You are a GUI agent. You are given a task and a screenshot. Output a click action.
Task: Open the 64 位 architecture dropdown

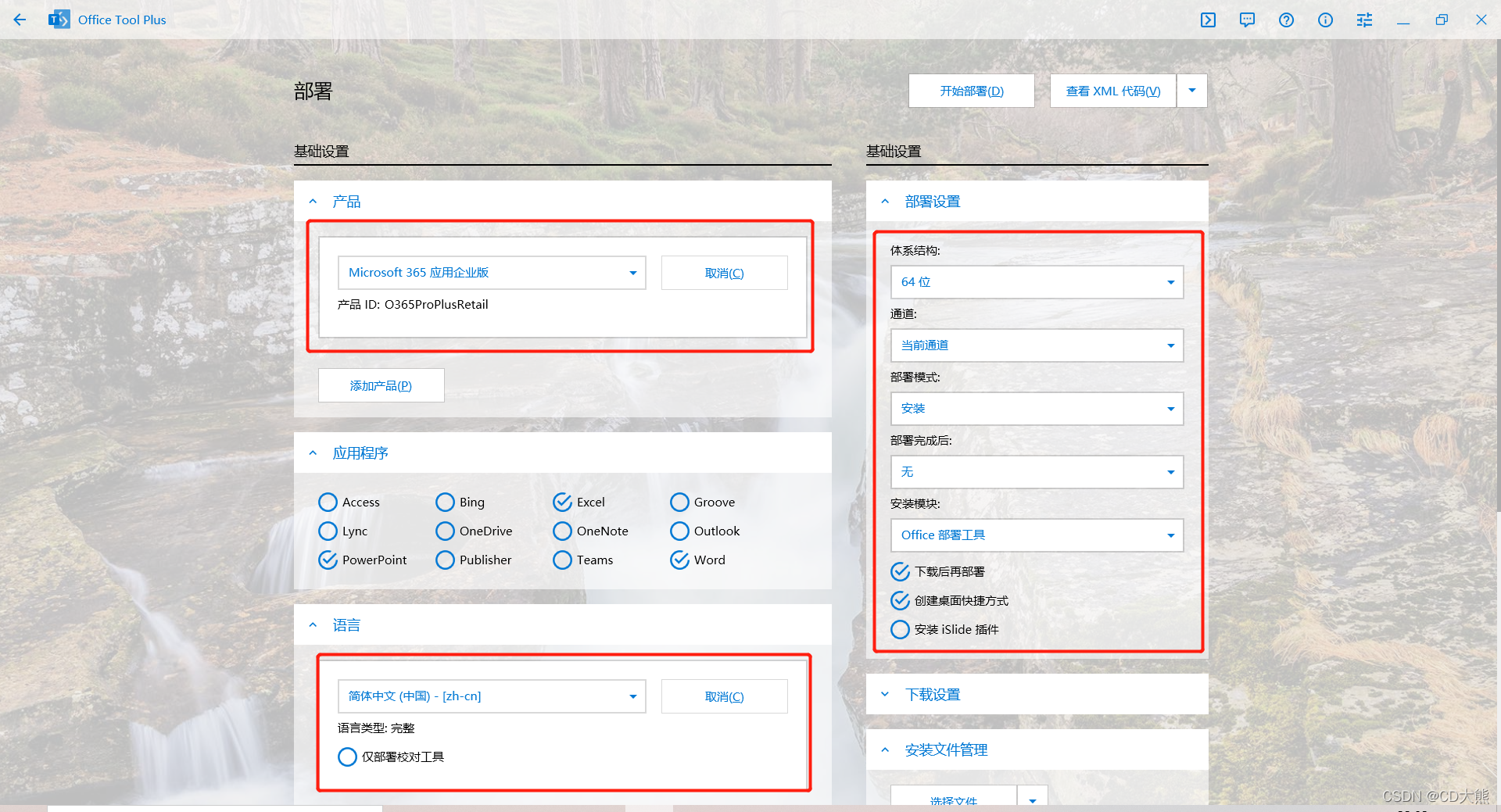[x=1037, y=282]
